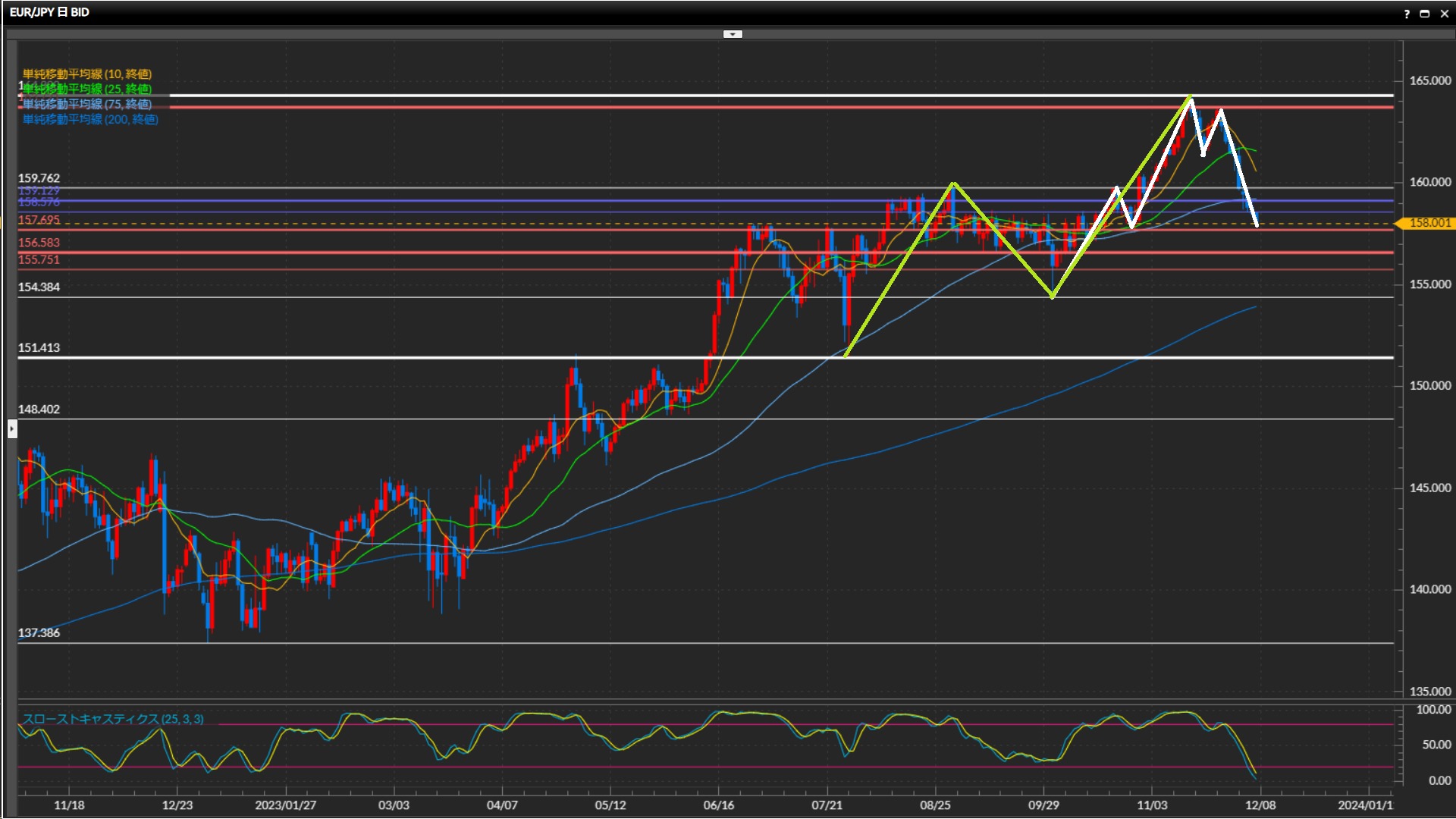
Task: Click the yellow 158.001 current price marker
Action: click(x=1429, y=223)
